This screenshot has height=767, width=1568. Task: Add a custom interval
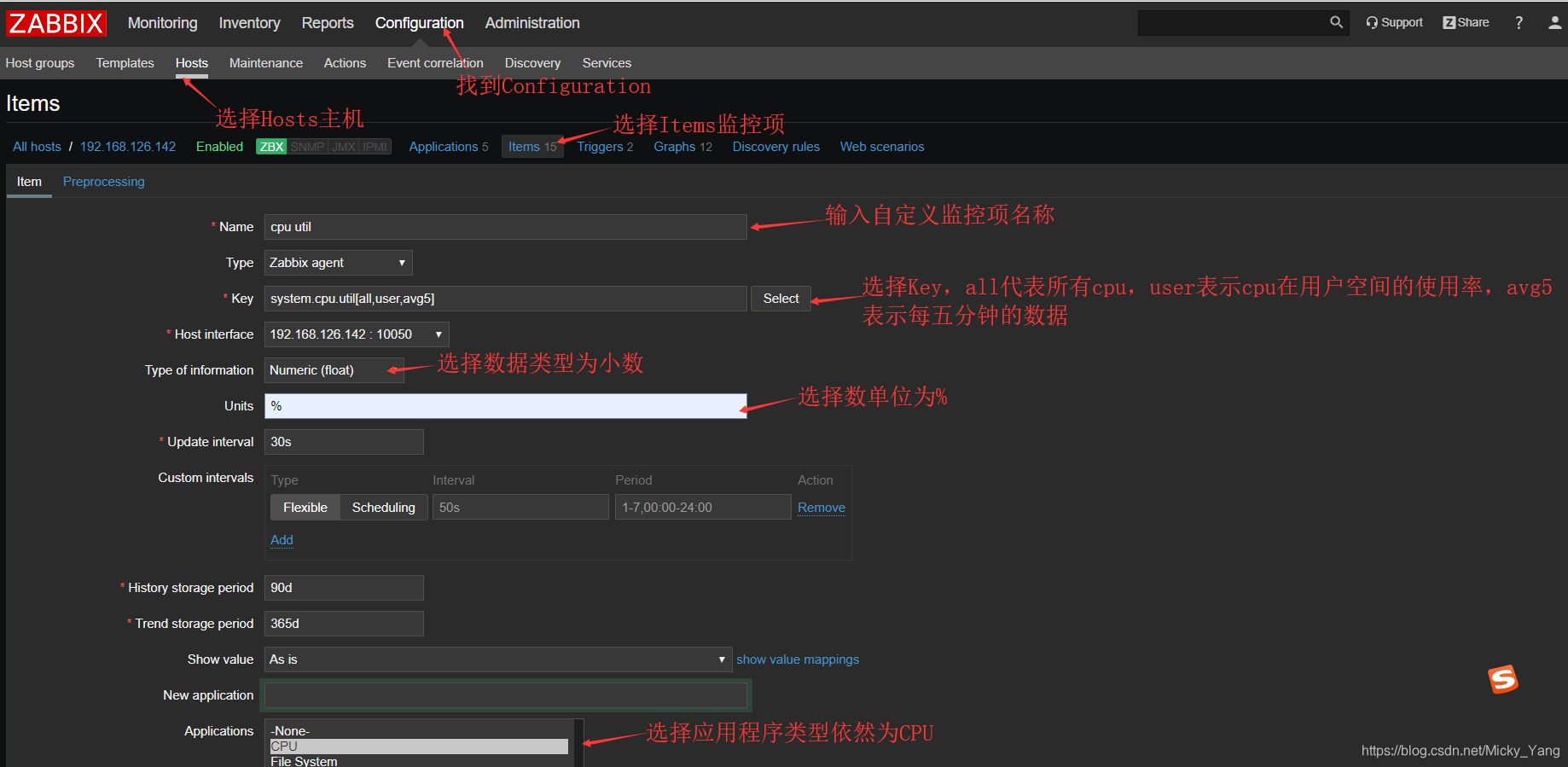(x=282, y=540)
